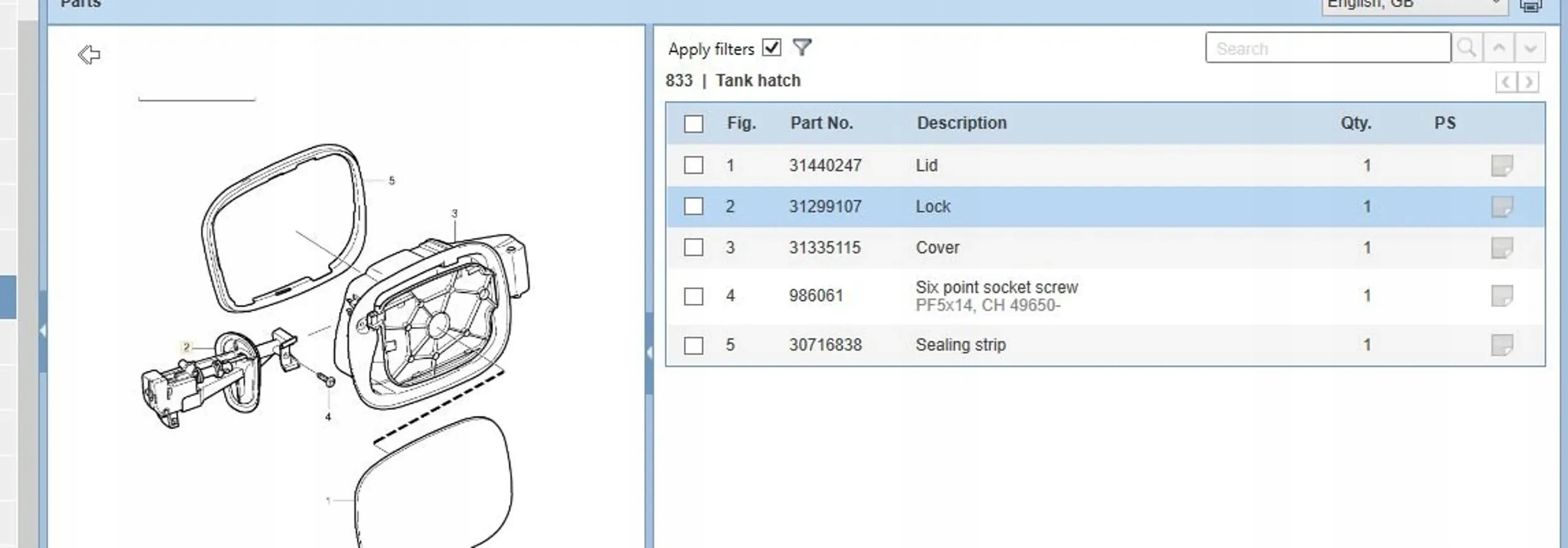Open the filter funnel settings
The height and width of the screenshot is (548, 1568).
(802, 47)
